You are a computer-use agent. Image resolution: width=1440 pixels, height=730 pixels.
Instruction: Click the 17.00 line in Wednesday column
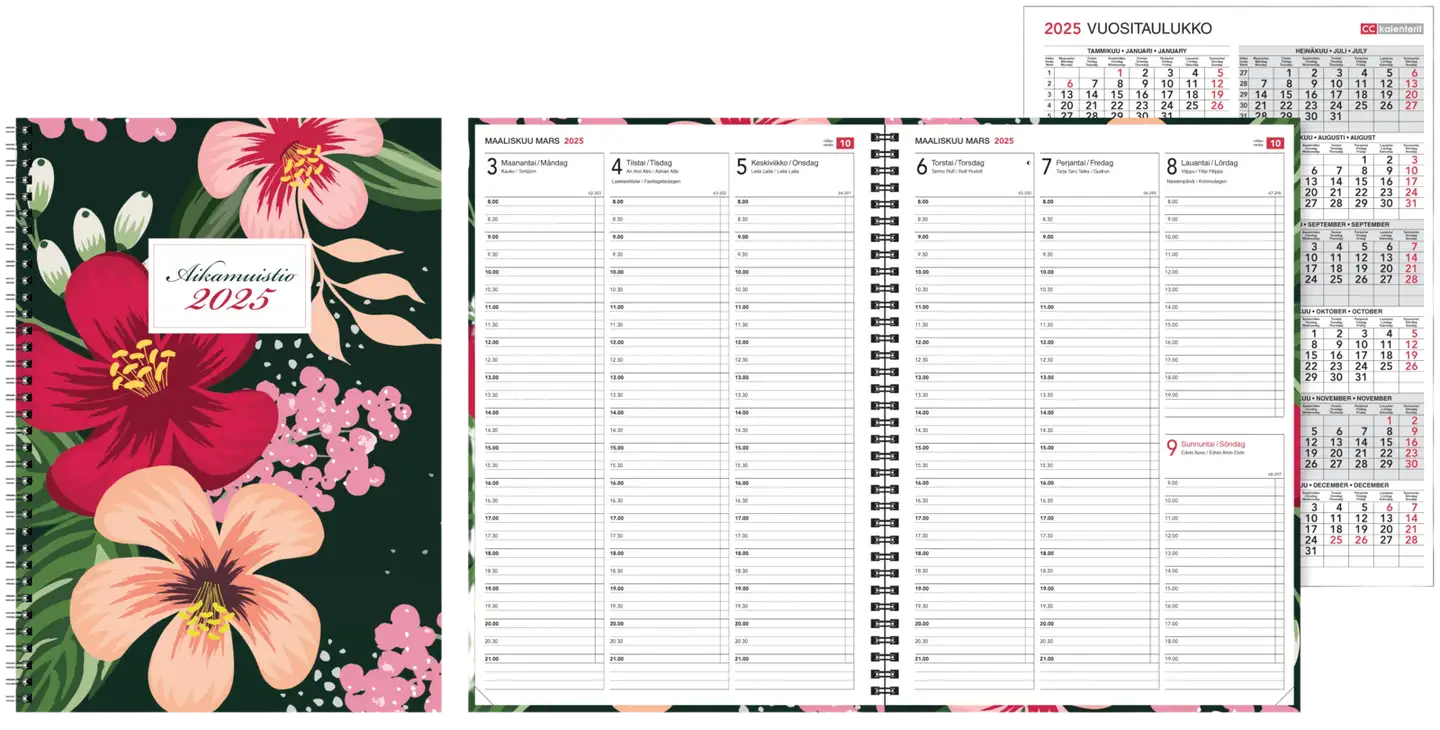coord(794,518)
